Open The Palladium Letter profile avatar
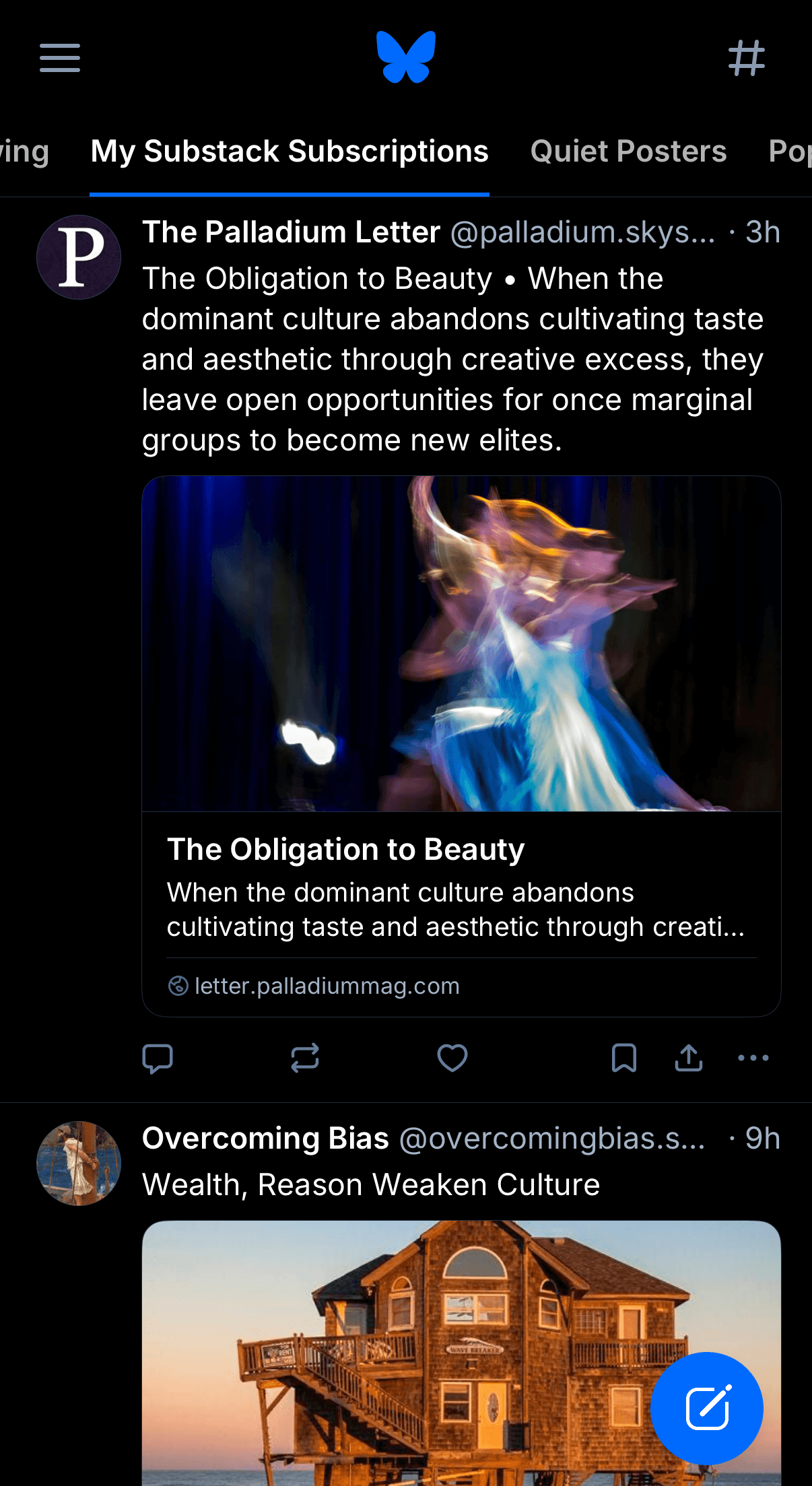 coord(79,257)
